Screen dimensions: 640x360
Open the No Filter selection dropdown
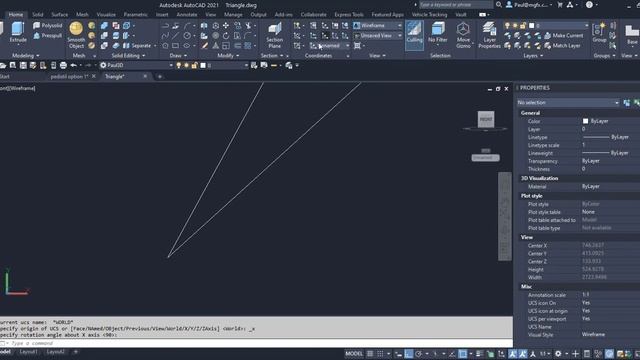[x=438, y=33]
